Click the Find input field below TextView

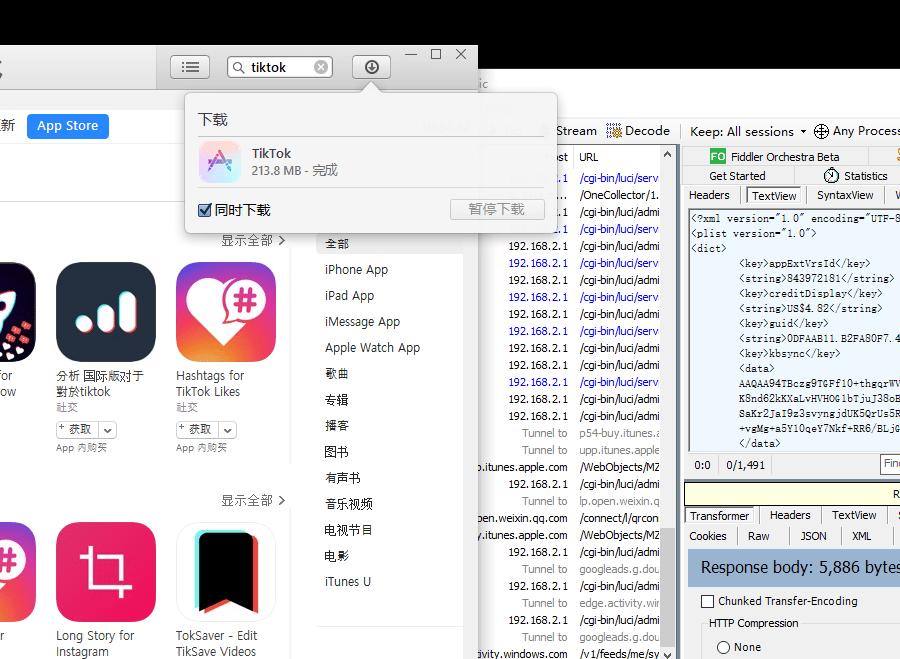889,464
